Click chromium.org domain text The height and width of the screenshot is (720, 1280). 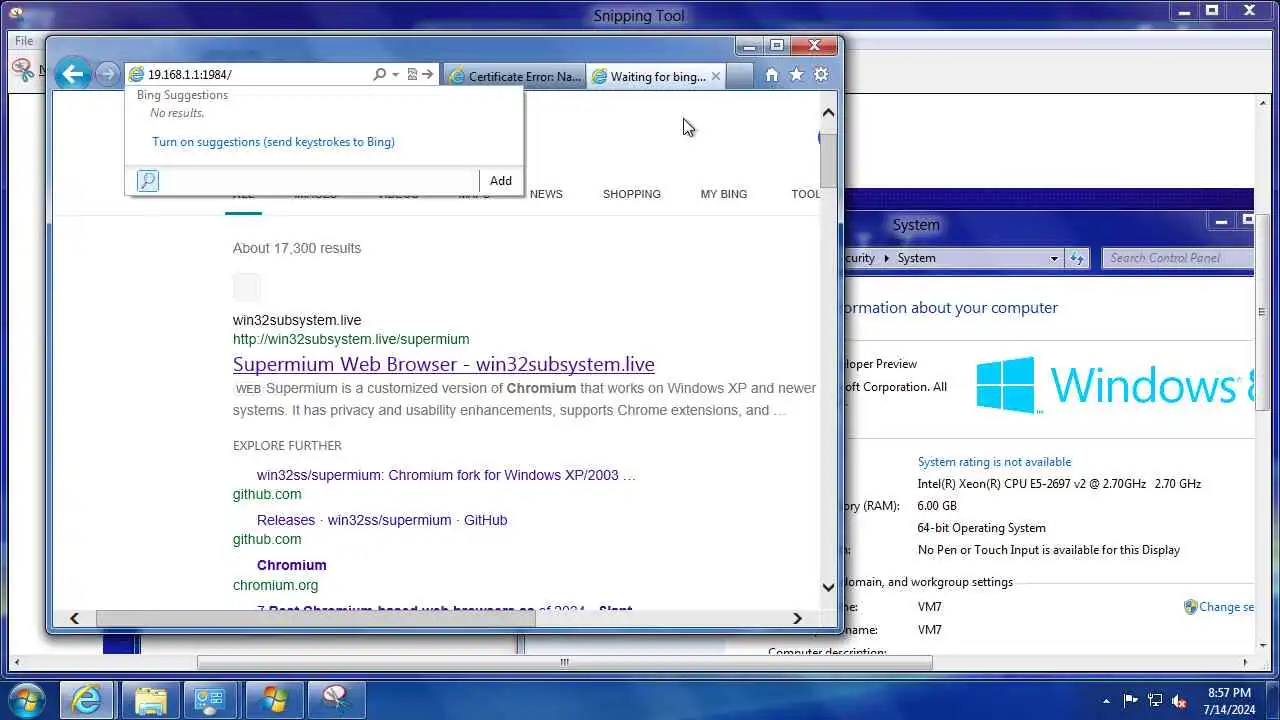pos(276,585)
